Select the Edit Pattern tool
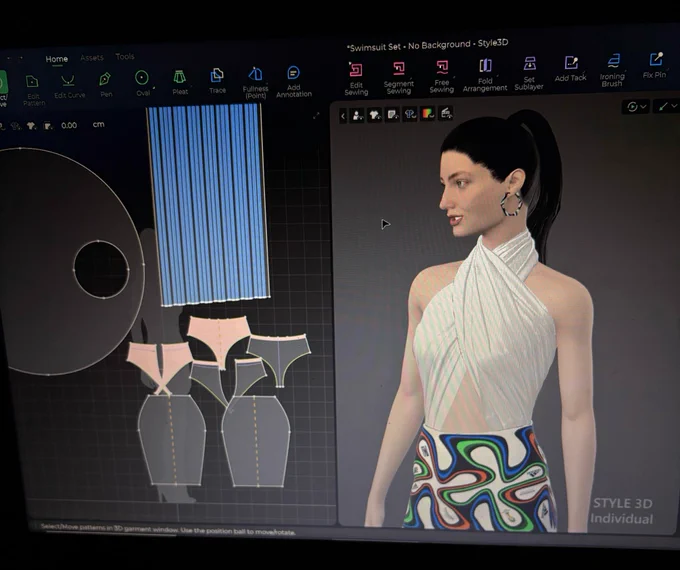The image size is (680, 570). click(x=33, y=89)
